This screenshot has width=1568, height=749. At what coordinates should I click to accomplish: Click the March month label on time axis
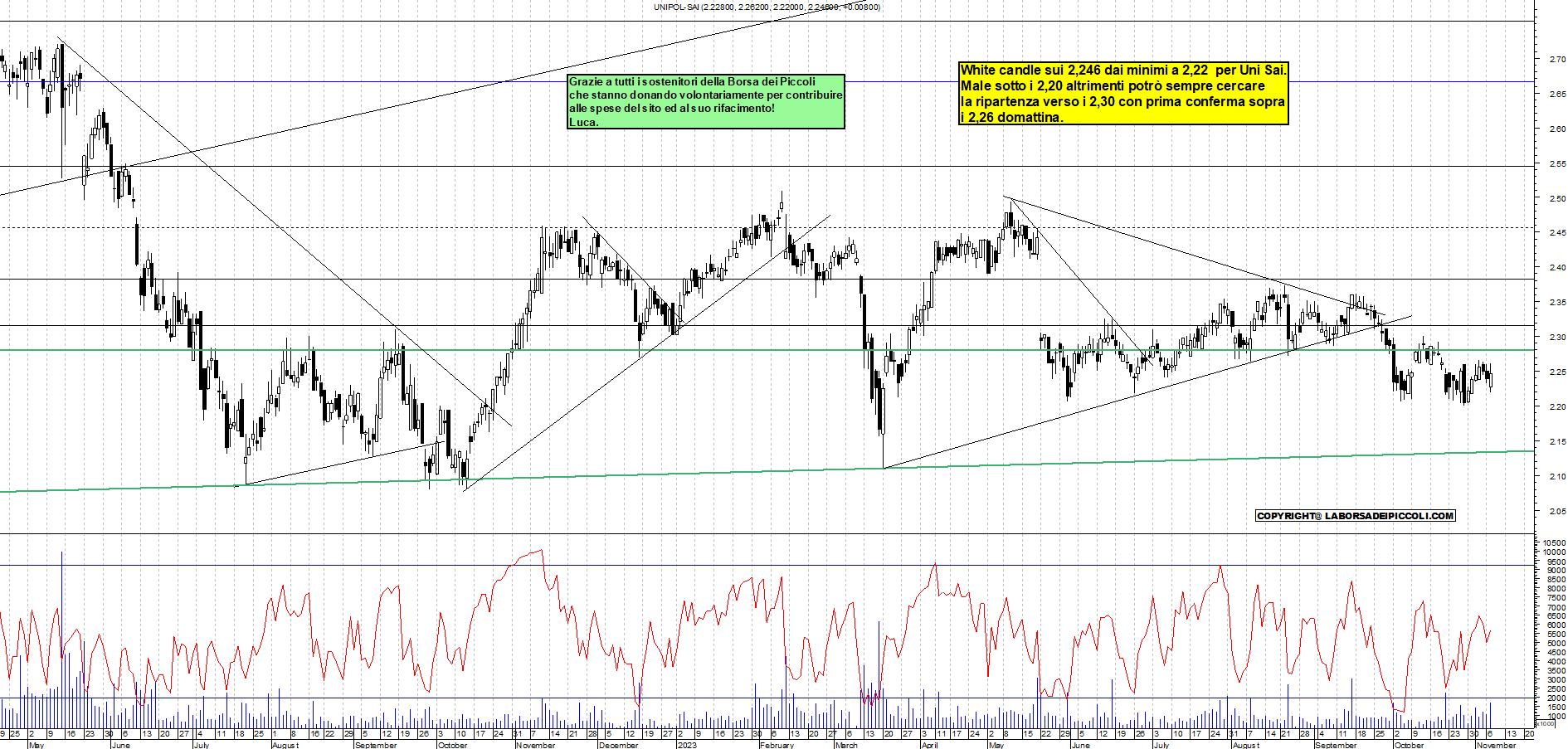click(x=846, y=745)
